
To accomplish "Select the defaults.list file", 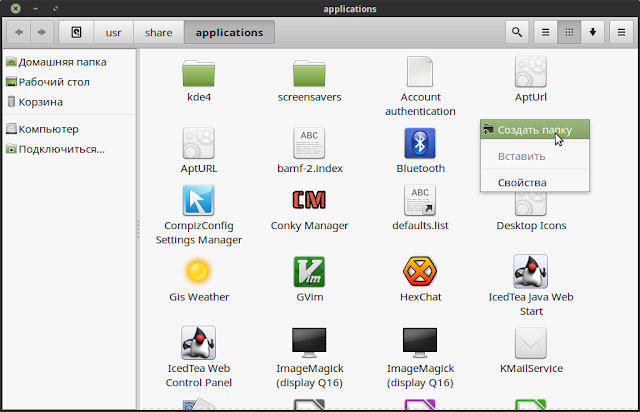I will (x=420, y=208).
